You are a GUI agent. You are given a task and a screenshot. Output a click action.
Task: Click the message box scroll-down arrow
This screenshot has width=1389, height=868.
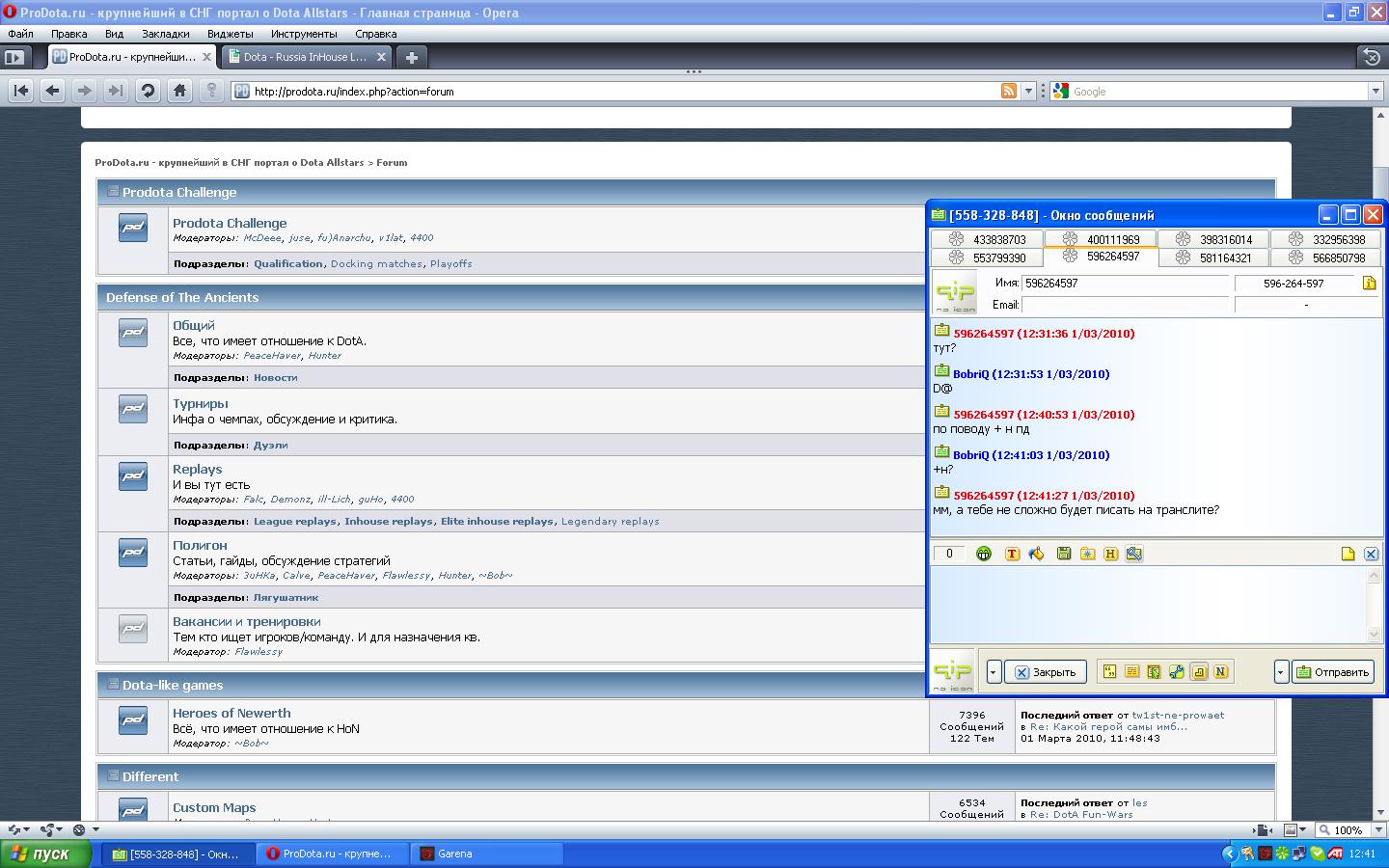pos(1375,634)
